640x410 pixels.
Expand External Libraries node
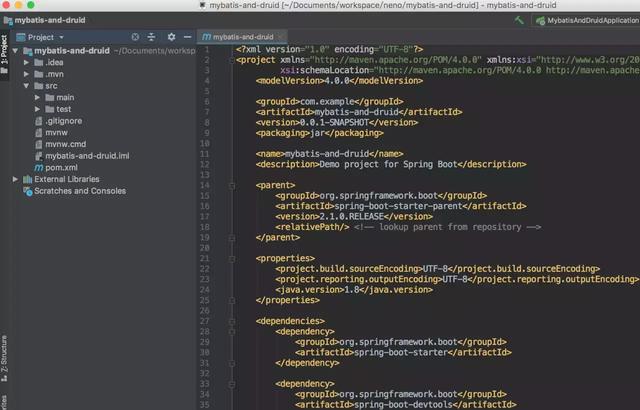point(15,179)
